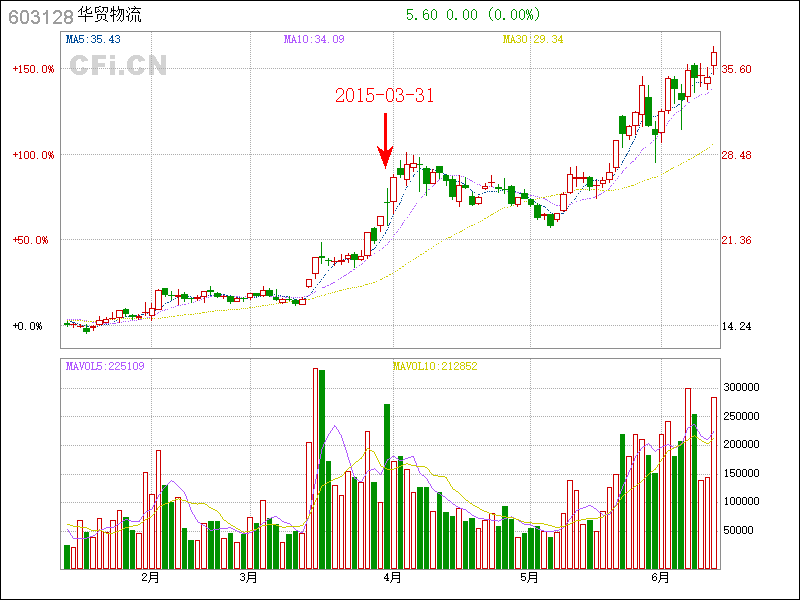The height and width of the screenshot is (600, 800).
Task: Select the 5月 month marker
Action: pyautogui.click(x=529, y=578)
